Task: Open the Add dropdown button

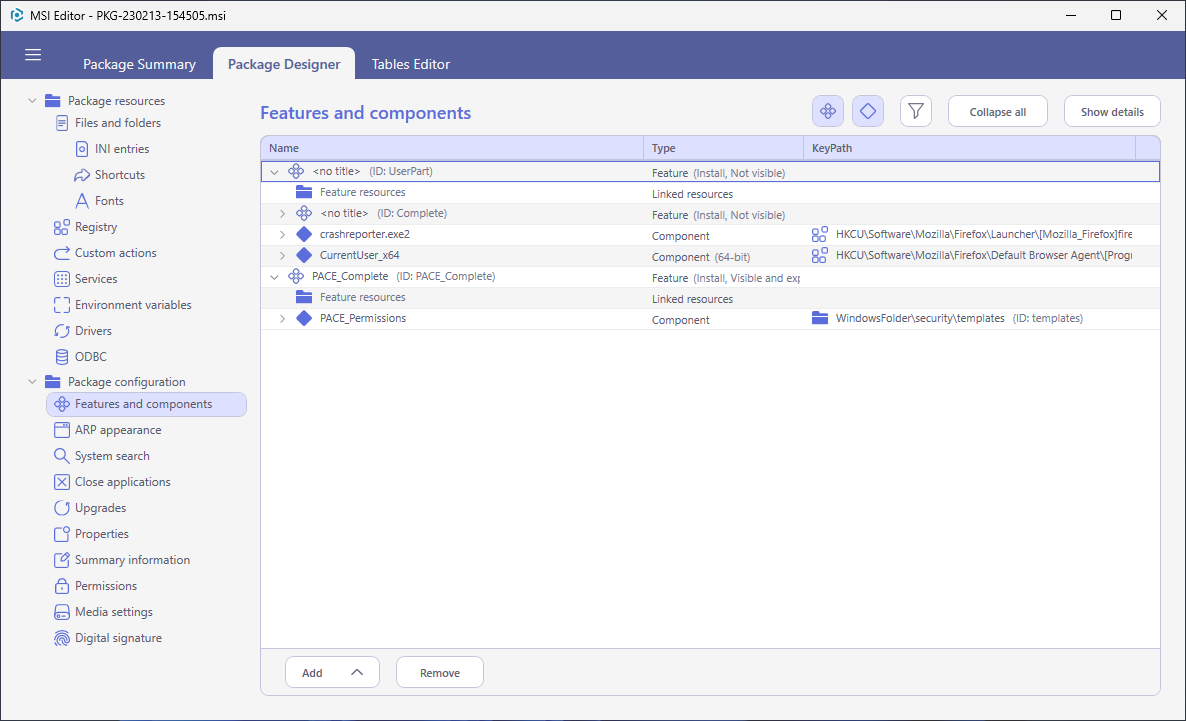Action: click(332, 673)
